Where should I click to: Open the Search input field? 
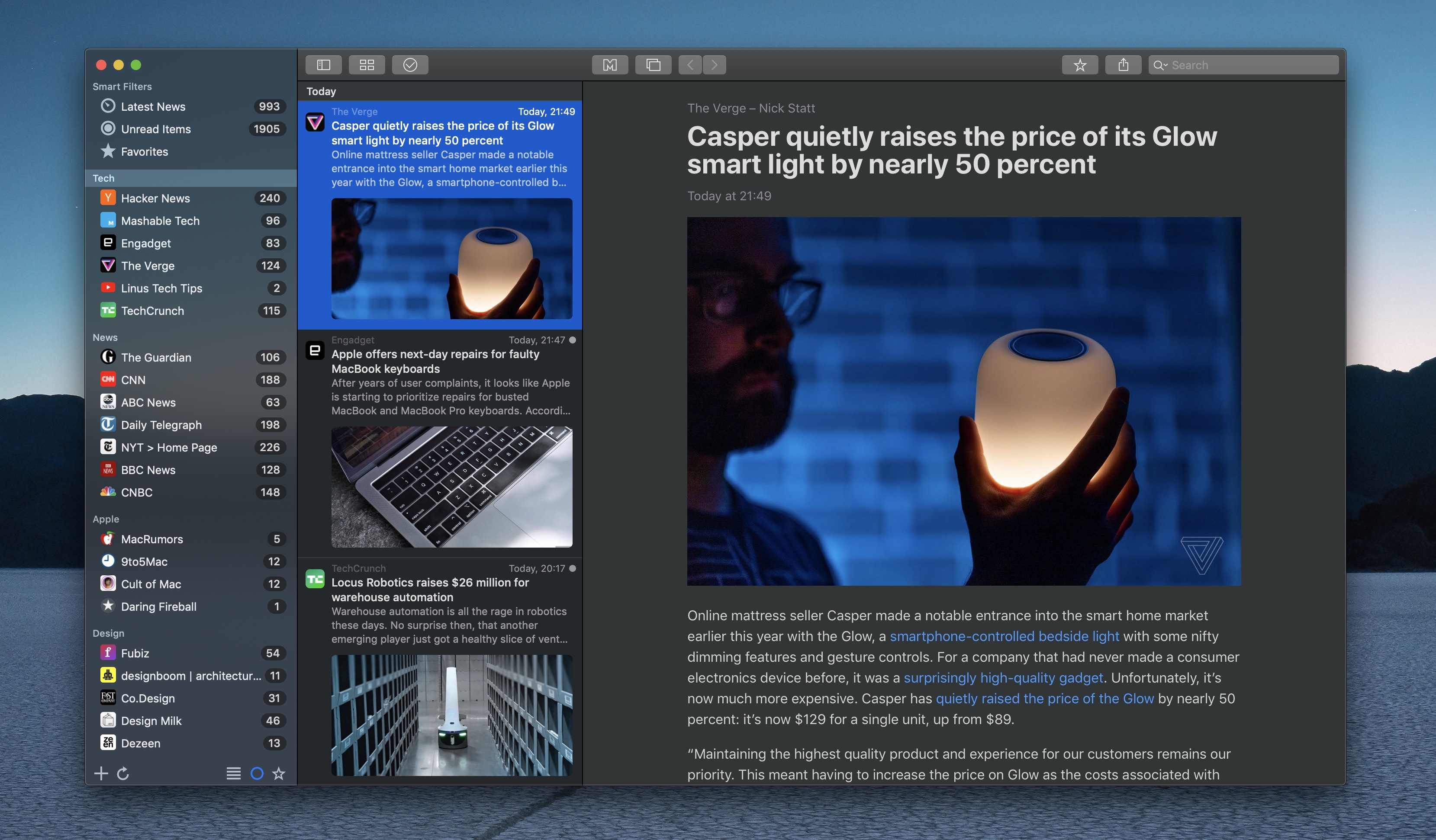point(1244,64)
